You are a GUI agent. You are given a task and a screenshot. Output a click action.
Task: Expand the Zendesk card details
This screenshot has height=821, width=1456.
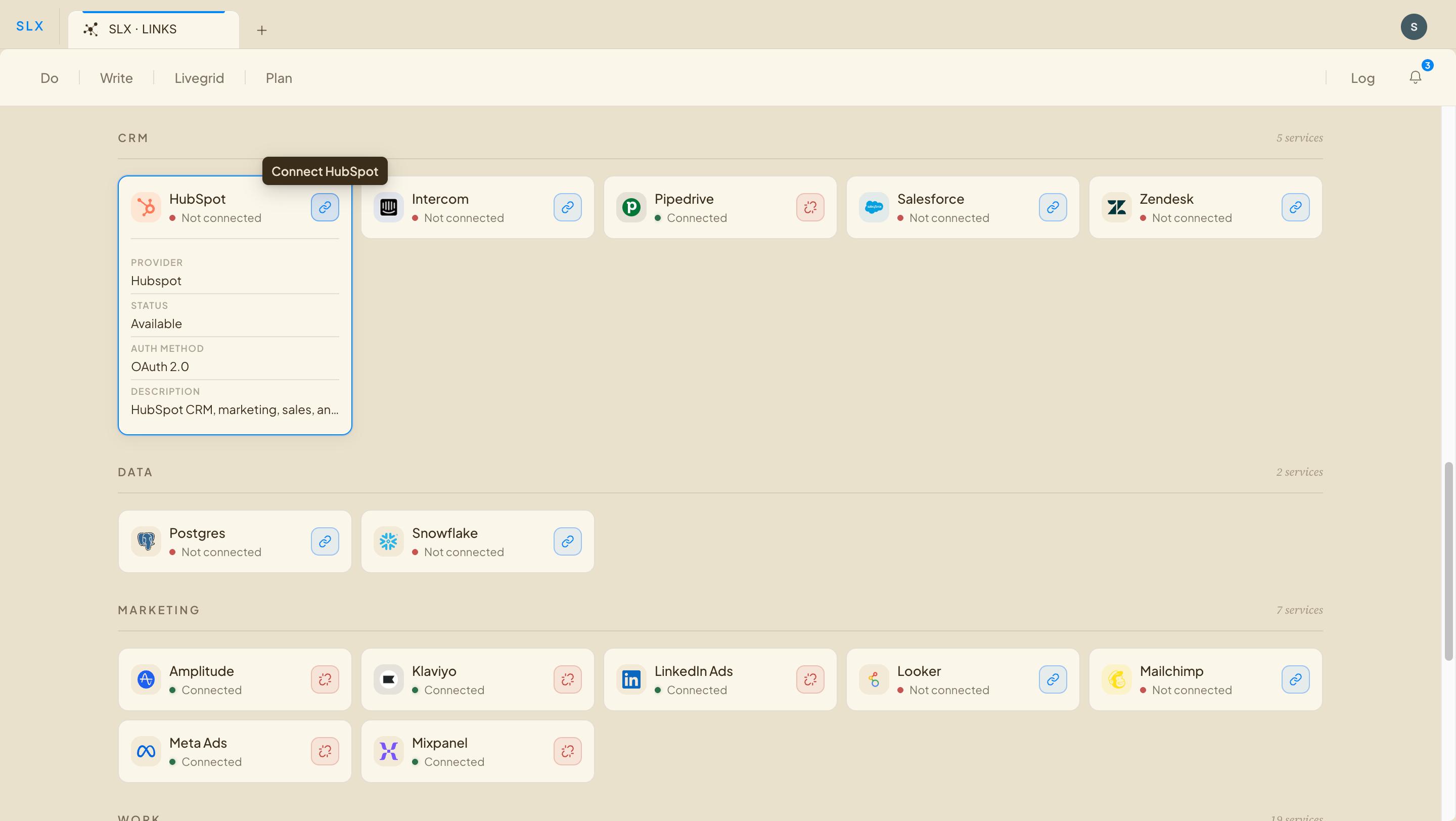coord(1206,207)
